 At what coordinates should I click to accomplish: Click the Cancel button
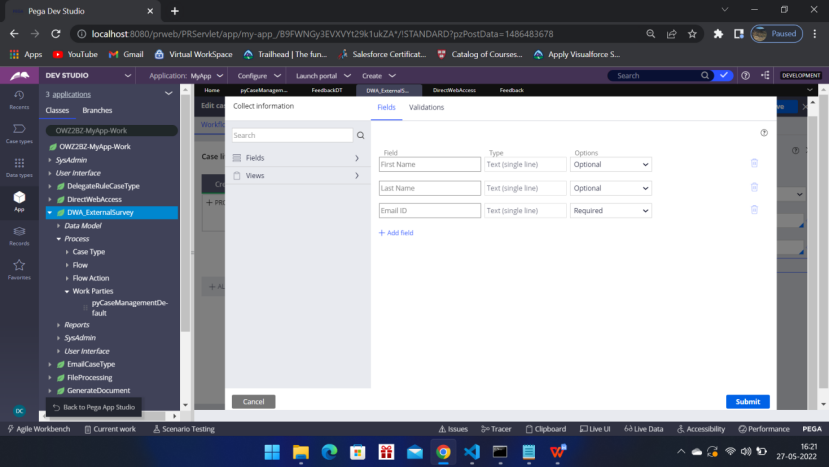254,401
